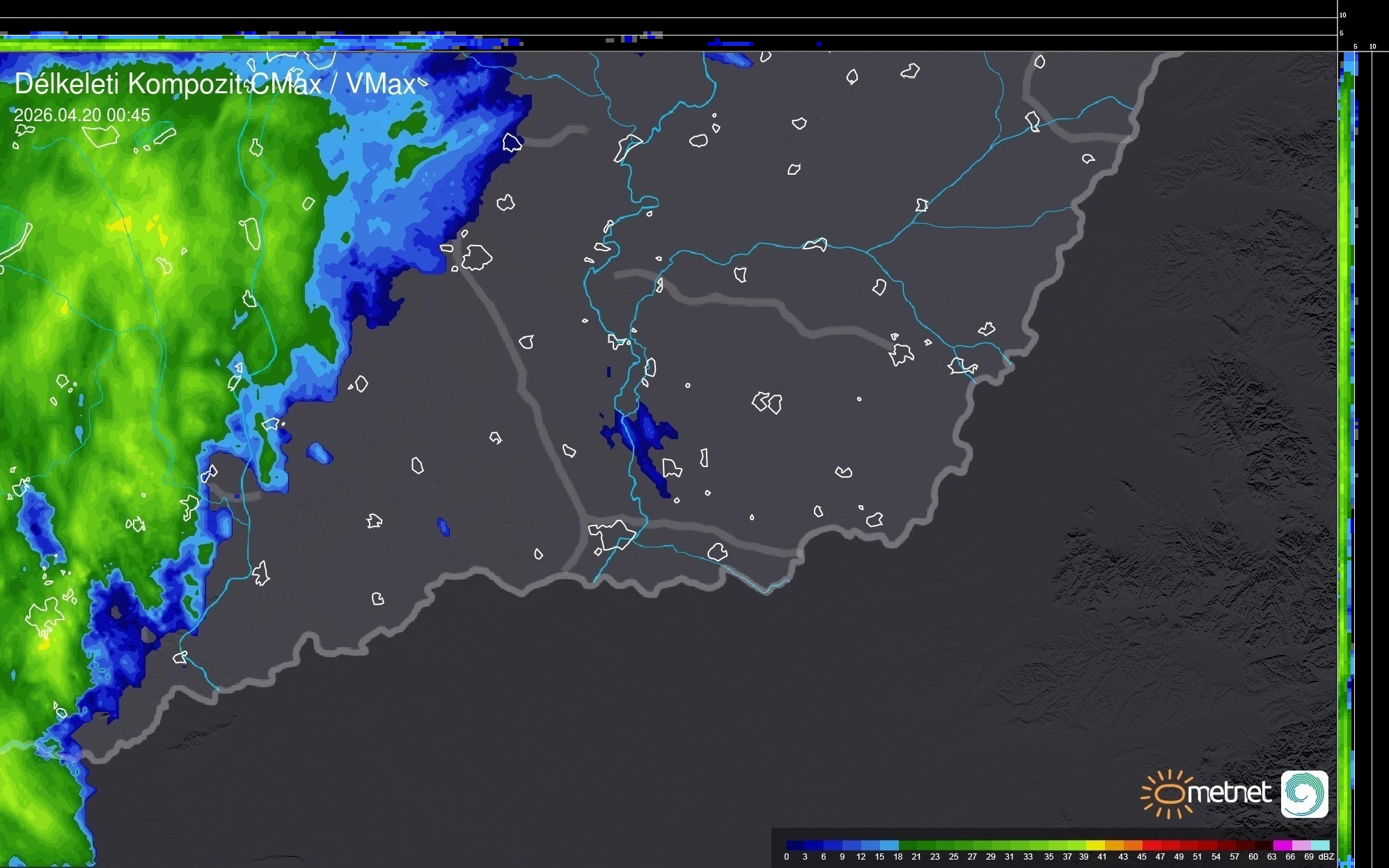Click the 5 label on the right-side horizontal scale

[1355, 47]
